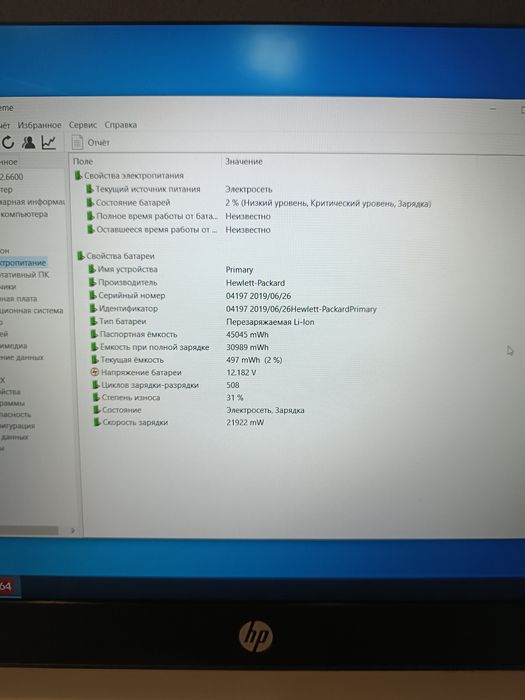
Task: Select the Паспортная ёмкость field
Action: 138,334
